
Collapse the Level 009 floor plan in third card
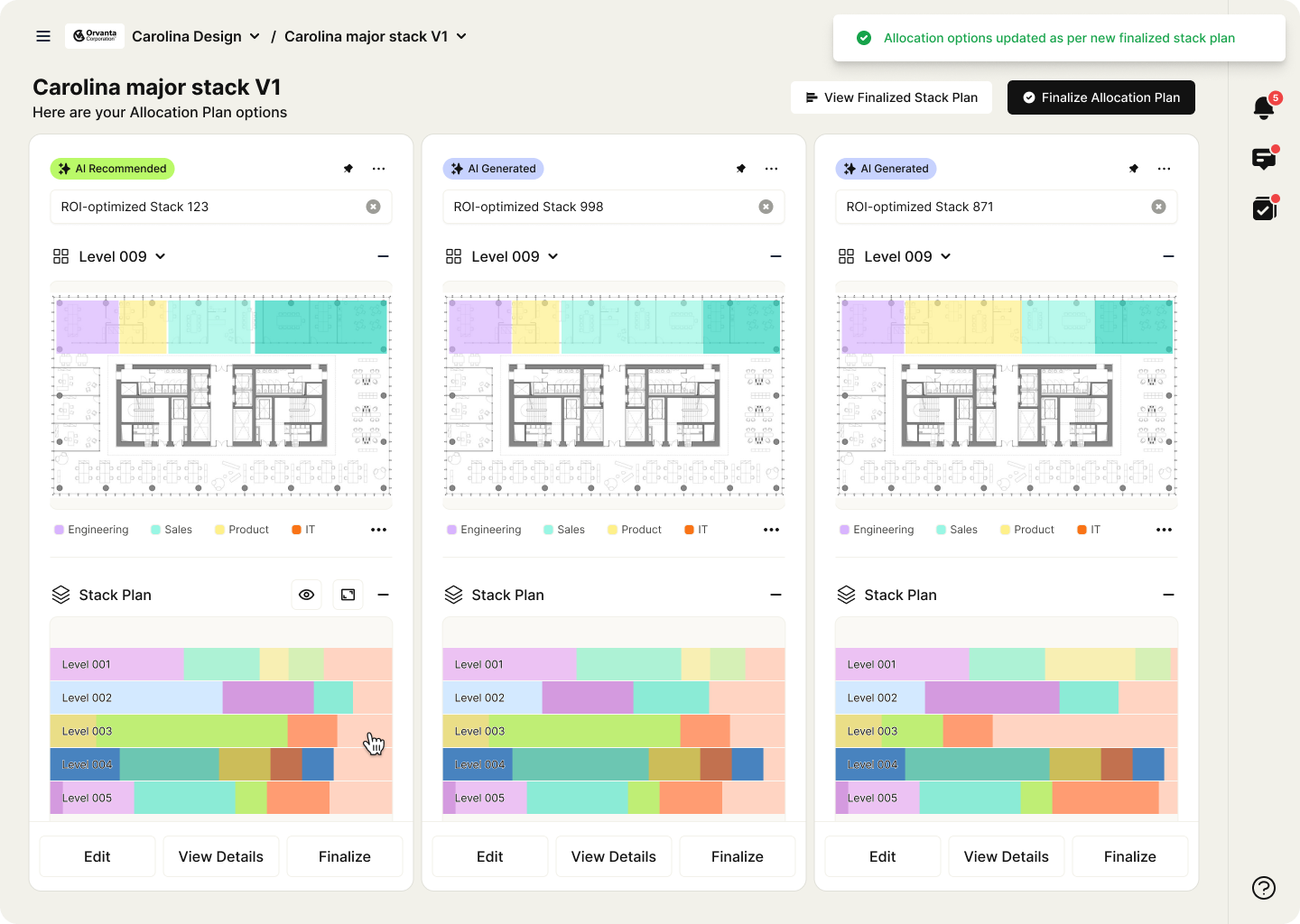pos(1168,256)
